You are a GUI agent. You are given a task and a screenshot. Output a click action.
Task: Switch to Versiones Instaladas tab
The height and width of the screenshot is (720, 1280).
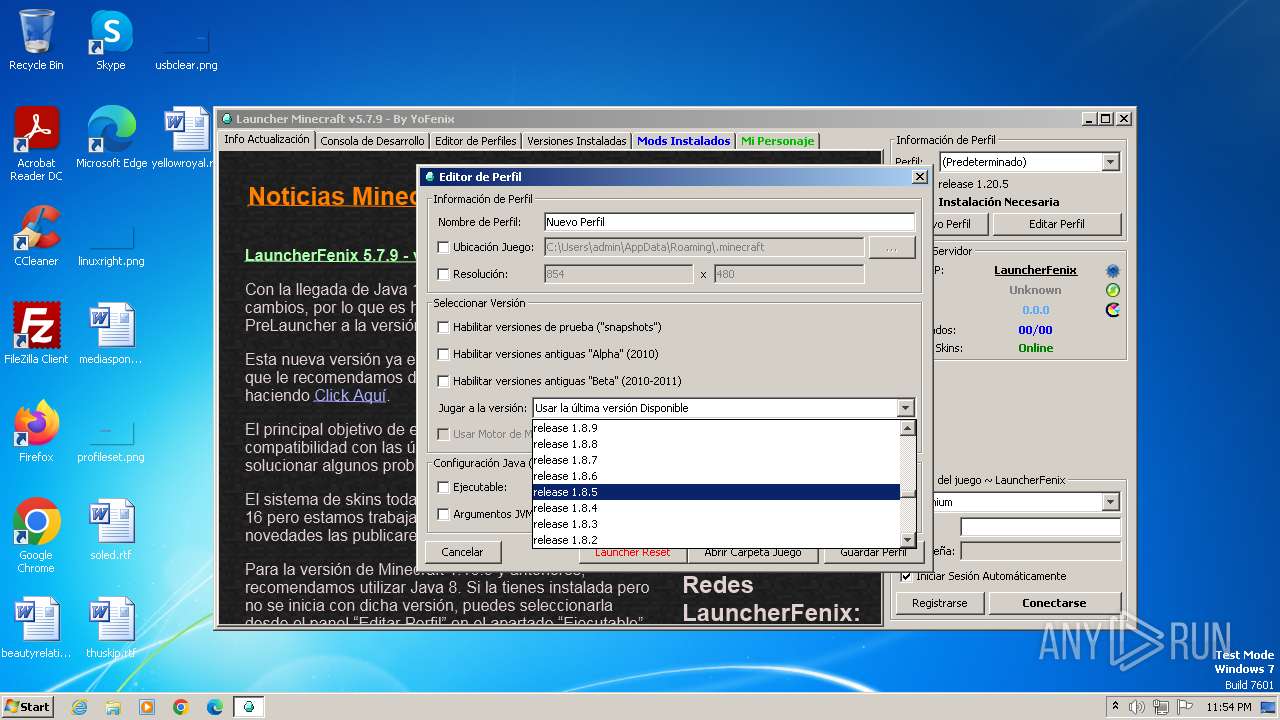(x=577, y=141)
